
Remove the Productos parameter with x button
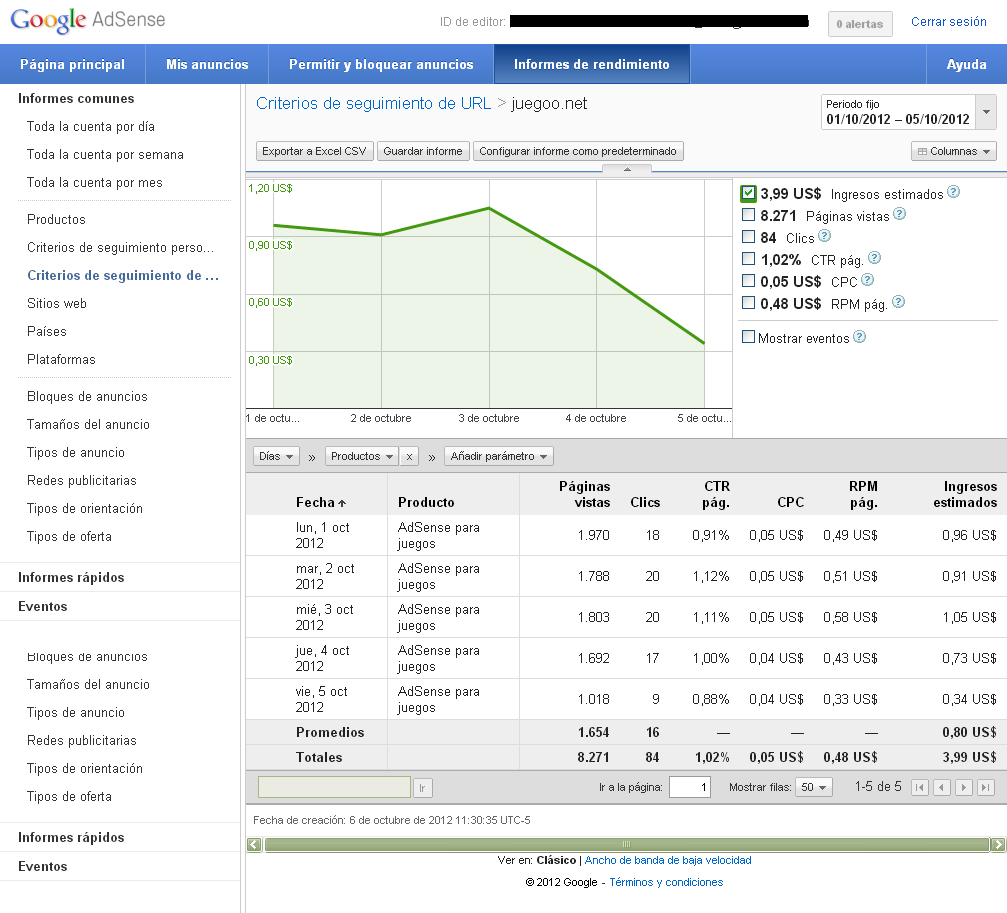(x=409, y=456)
